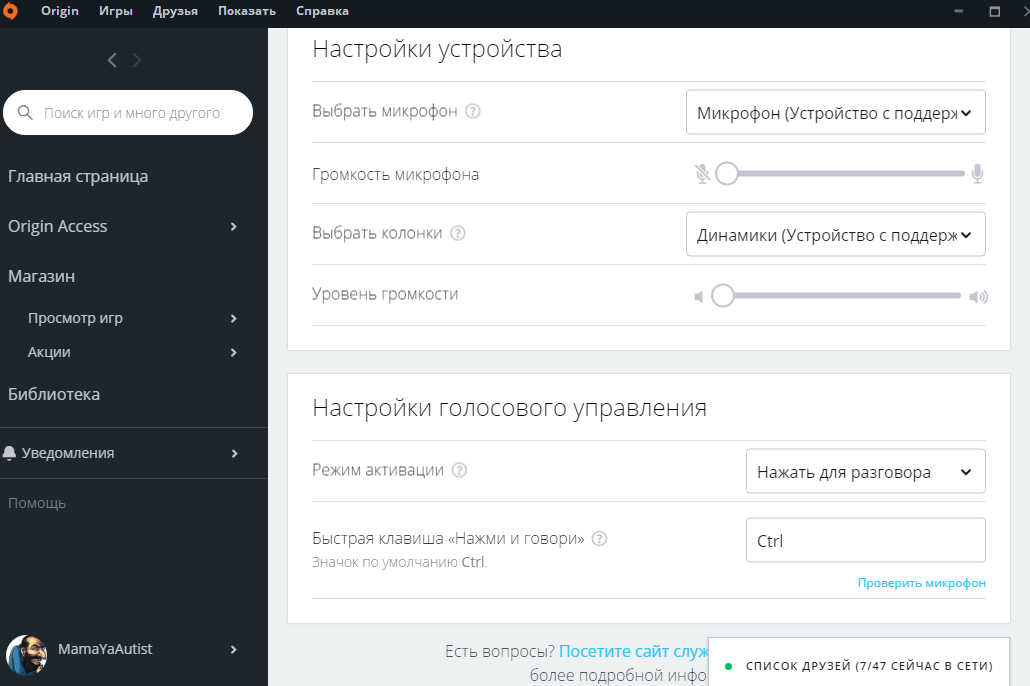Click the push-to-talk hotkey field
The width and height of the screenshot is (1030, 686).
(x=865, y=541)
